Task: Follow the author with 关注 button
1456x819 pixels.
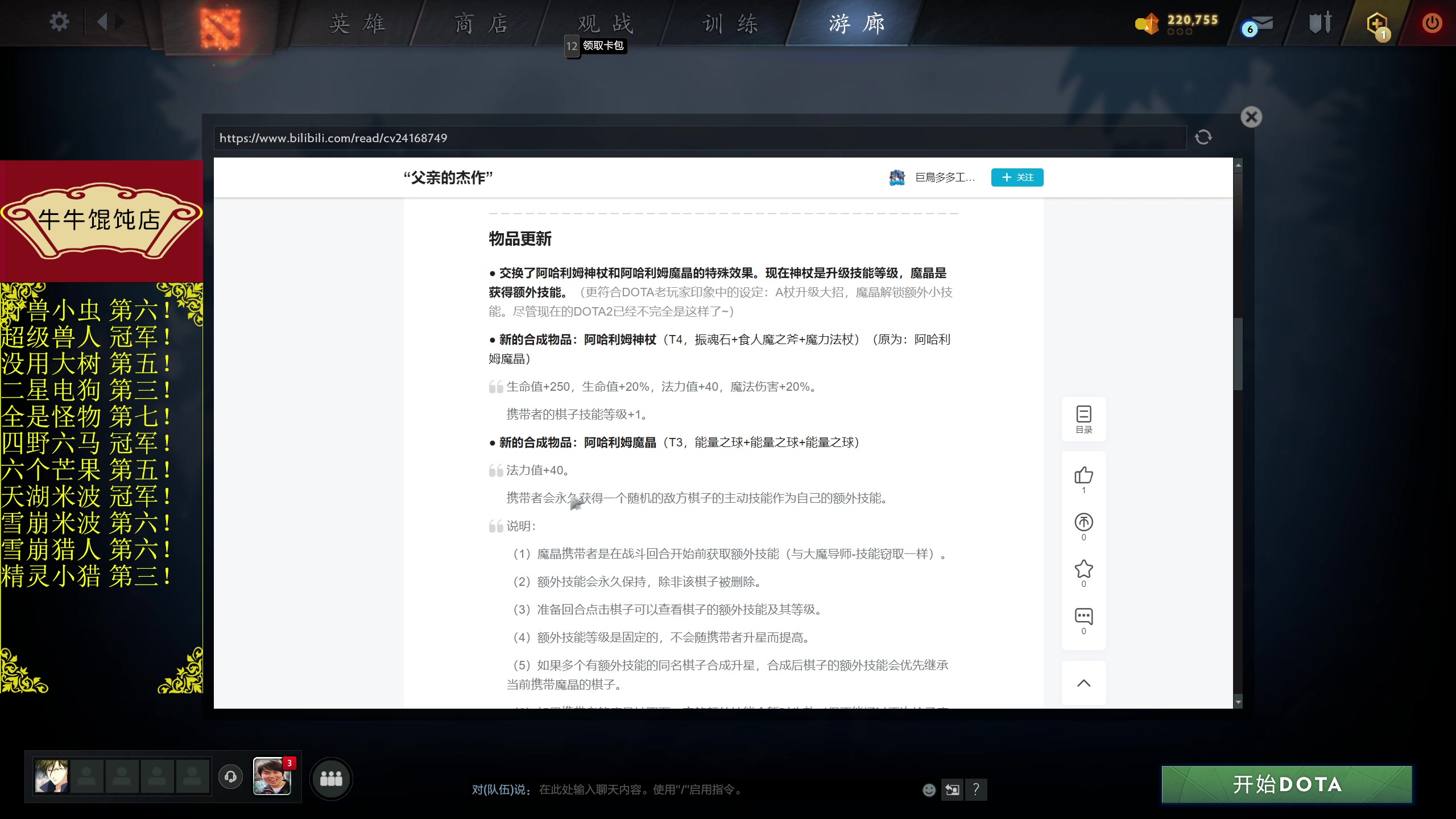Action: [1017, 177]
